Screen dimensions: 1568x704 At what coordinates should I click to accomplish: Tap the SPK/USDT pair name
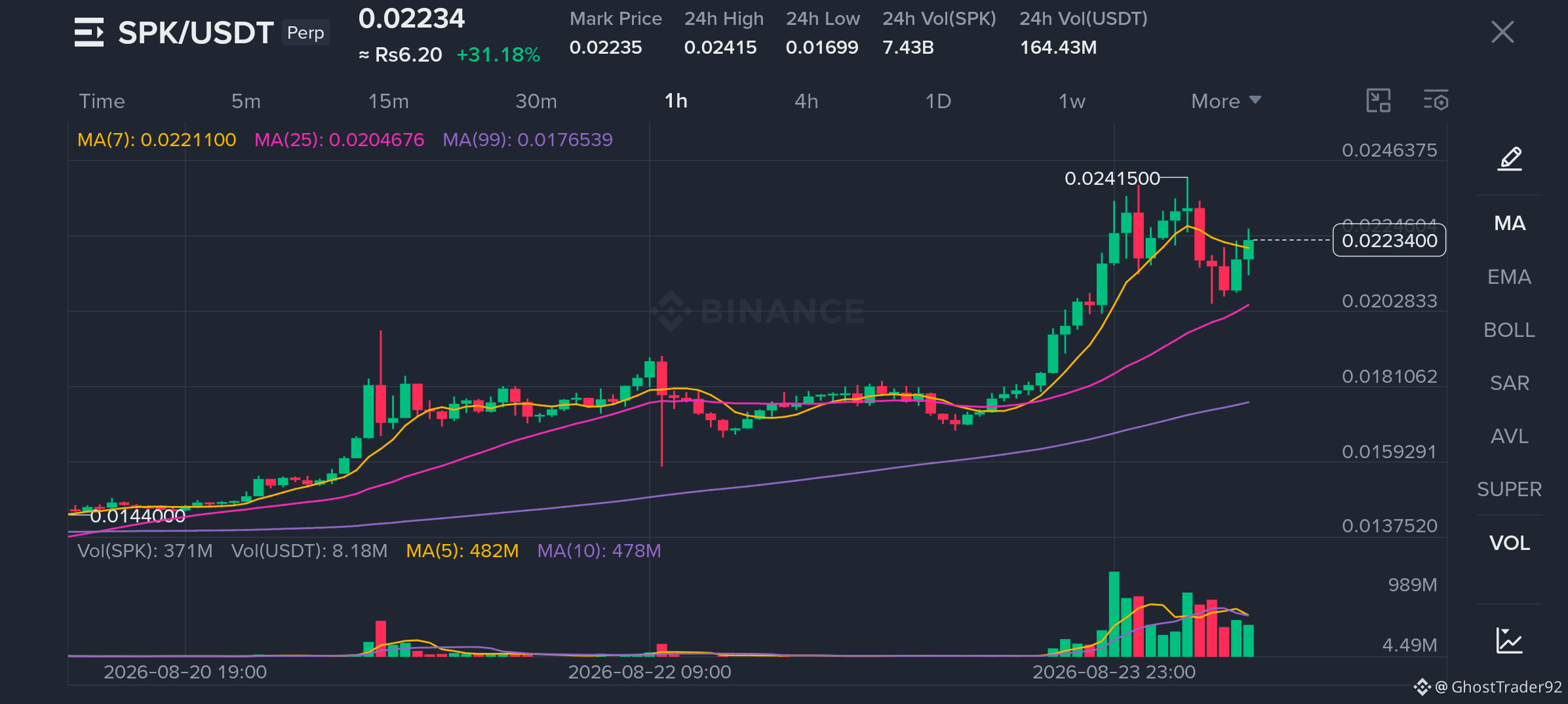click(x=195, y=33)
